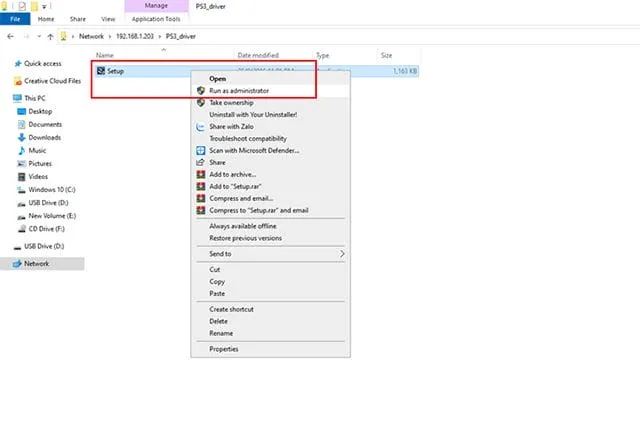Open the recent locations dropdown arrow
The height and width of the screenshot is (444, 640).
(36, 37)
